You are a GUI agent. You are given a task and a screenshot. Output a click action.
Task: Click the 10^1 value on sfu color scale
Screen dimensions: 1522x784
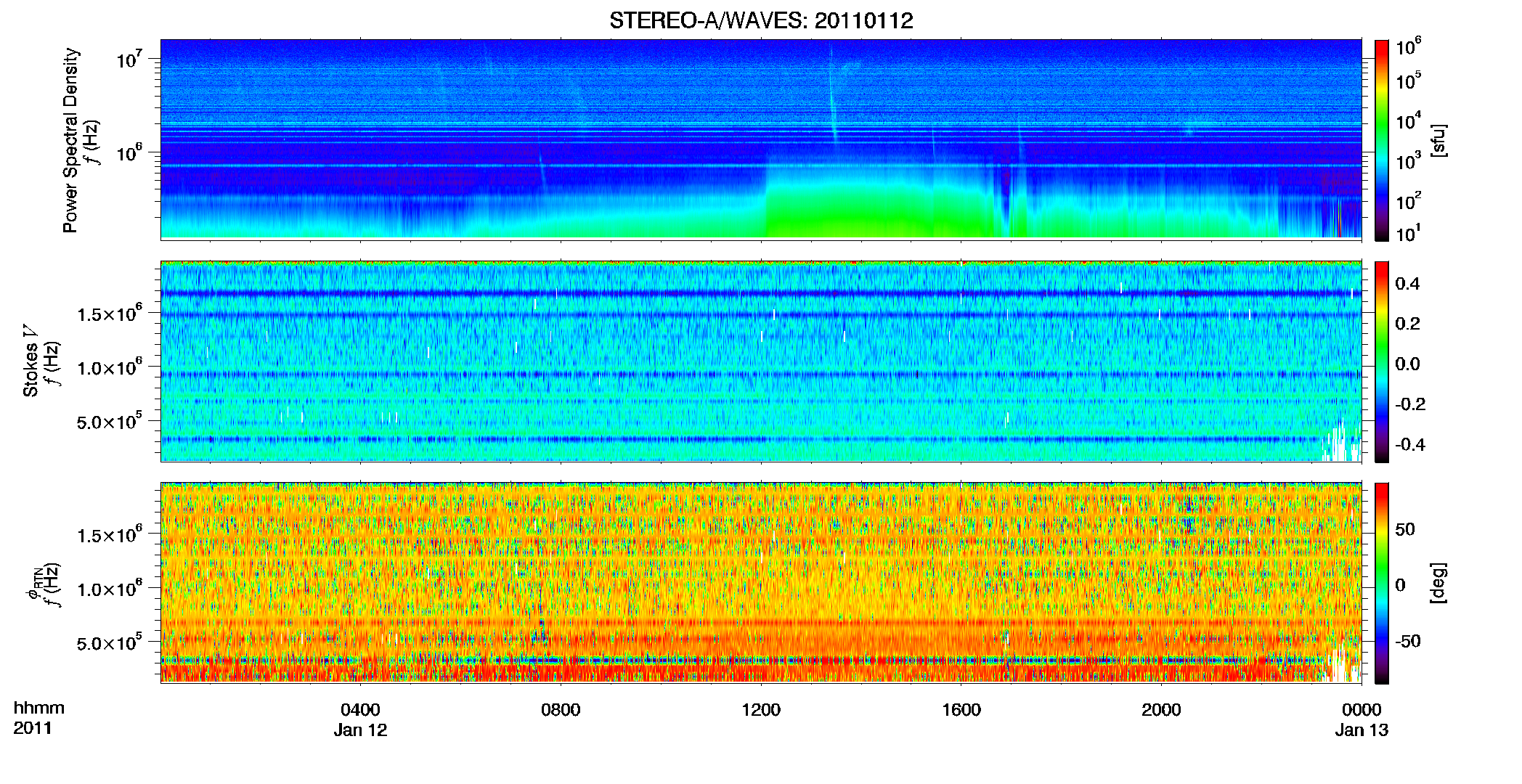(x=1409, y=233)
